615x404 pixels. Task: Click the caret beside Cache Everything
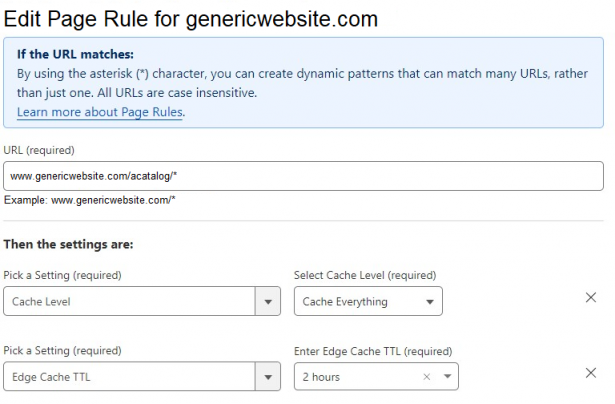coord(429,301)
